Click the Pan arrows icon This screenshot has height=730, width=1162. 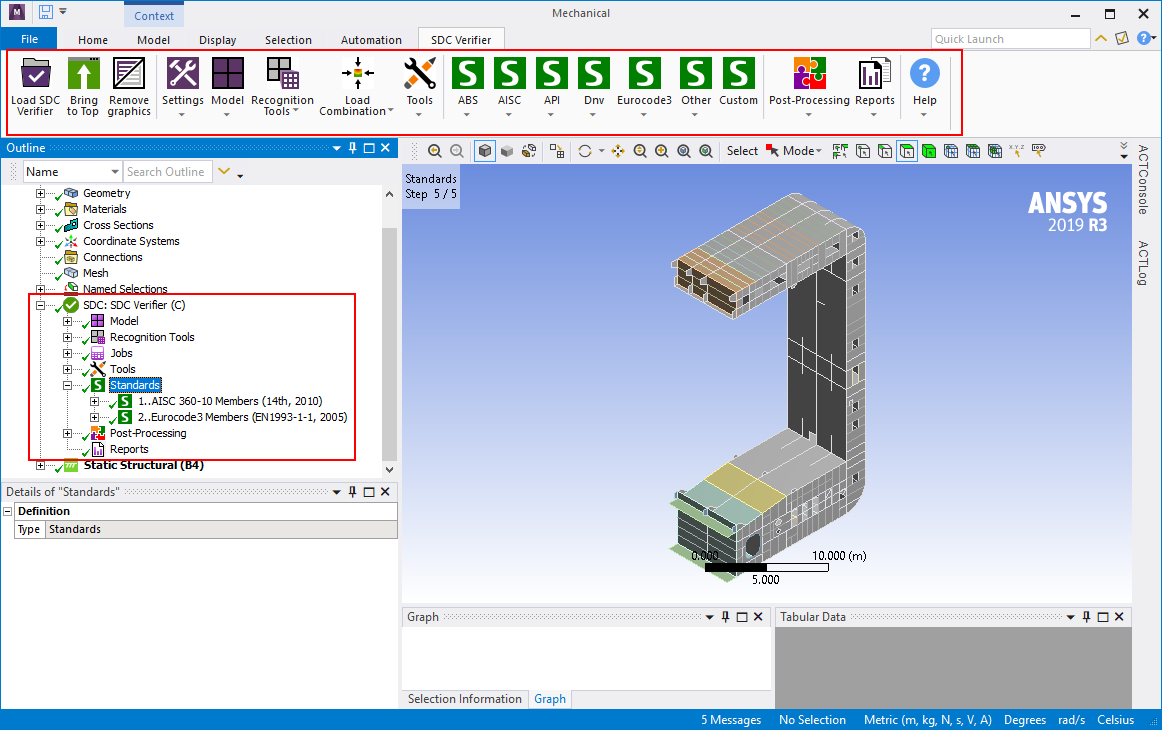click(617, 151)
